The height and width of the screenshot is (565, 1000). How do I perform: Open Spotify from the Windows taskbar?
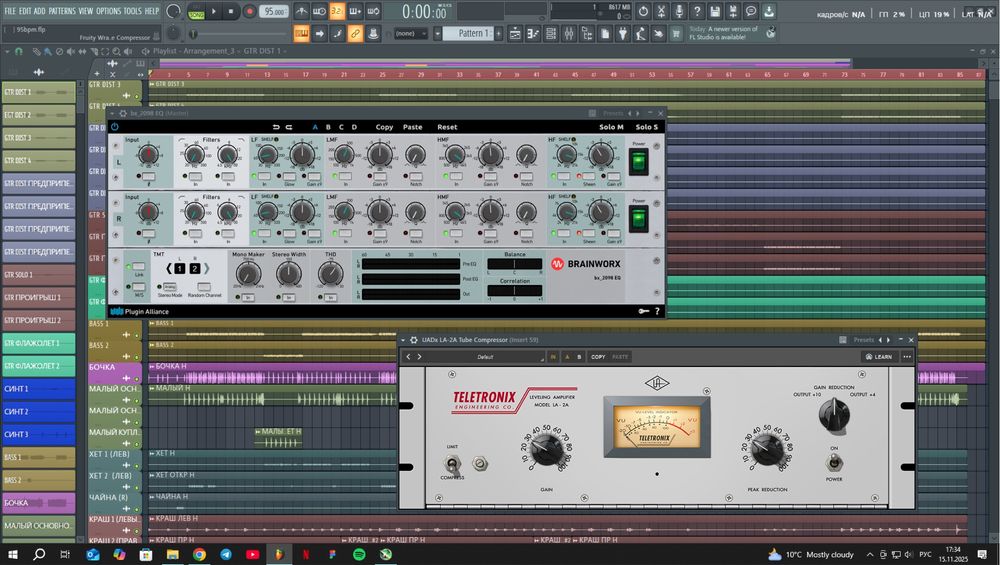point(359,554)
